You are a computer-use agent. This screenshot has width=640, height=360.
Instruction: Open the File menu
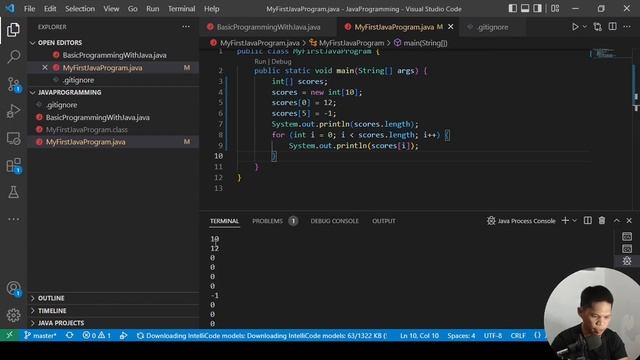[29, 9]
